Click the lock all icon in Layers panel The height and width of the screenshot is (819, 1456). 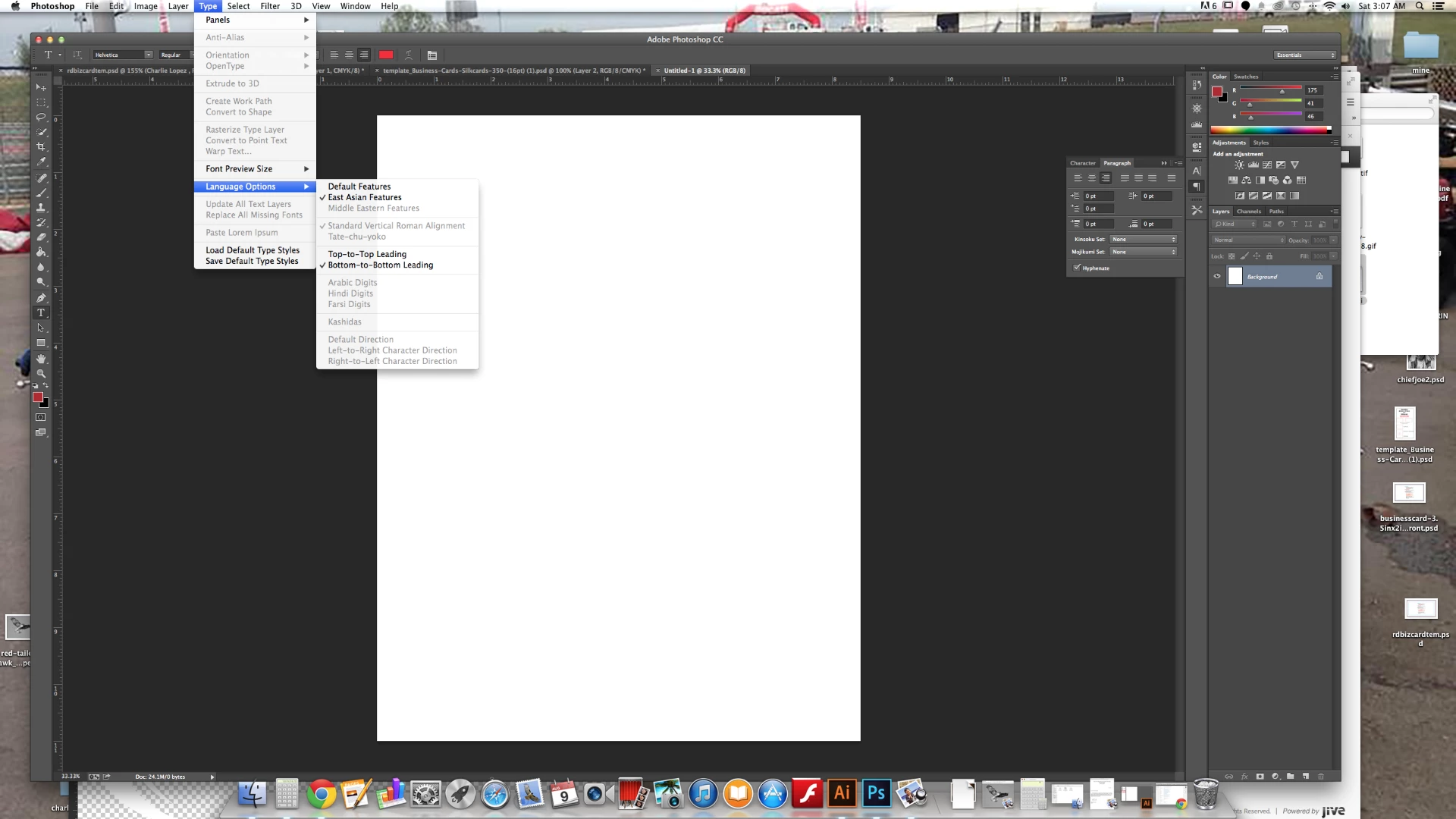1269,256
